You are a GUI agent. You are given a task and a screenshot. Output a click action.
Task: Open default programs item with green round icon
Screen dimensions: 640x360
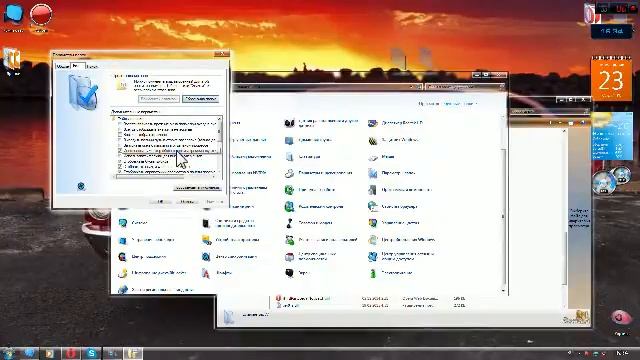pos(309,190)
